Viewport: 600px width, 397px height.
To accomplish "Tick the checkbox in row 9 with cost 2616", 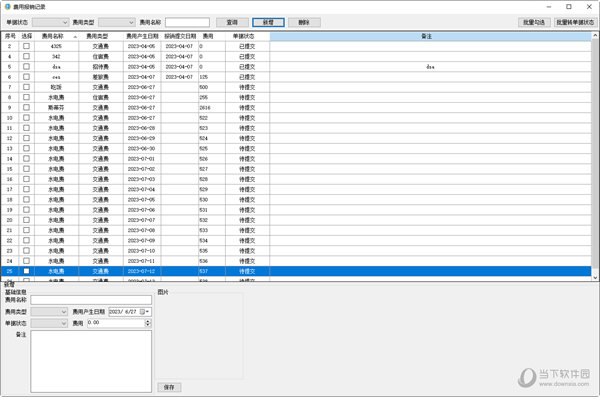I will 26,107.
